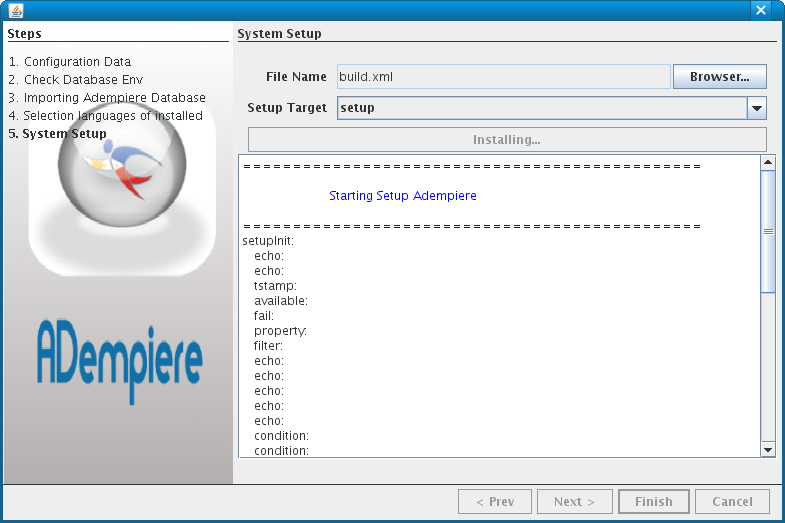The height and width of the screenshot is (523, 785).
Task: Click the filter: log line
Action: 268,346
